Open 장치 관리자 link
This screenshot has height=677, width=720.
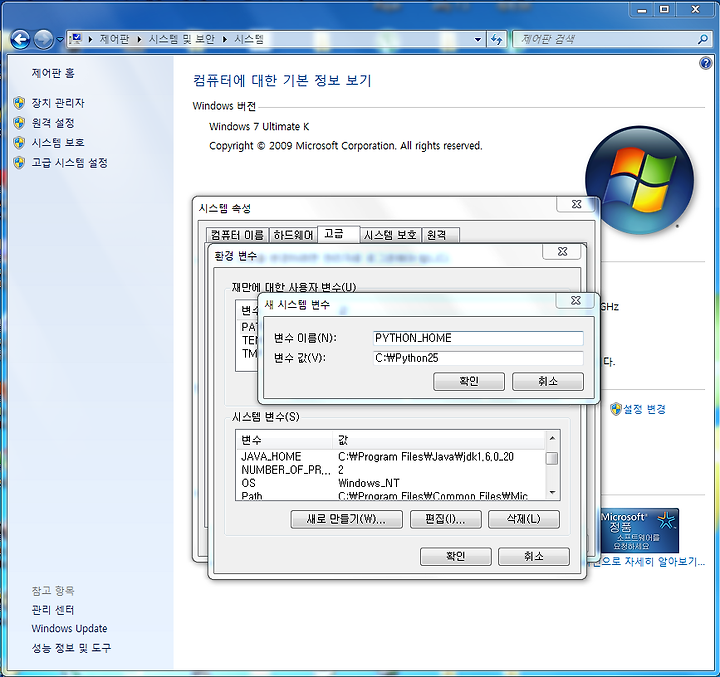[58, 103]
